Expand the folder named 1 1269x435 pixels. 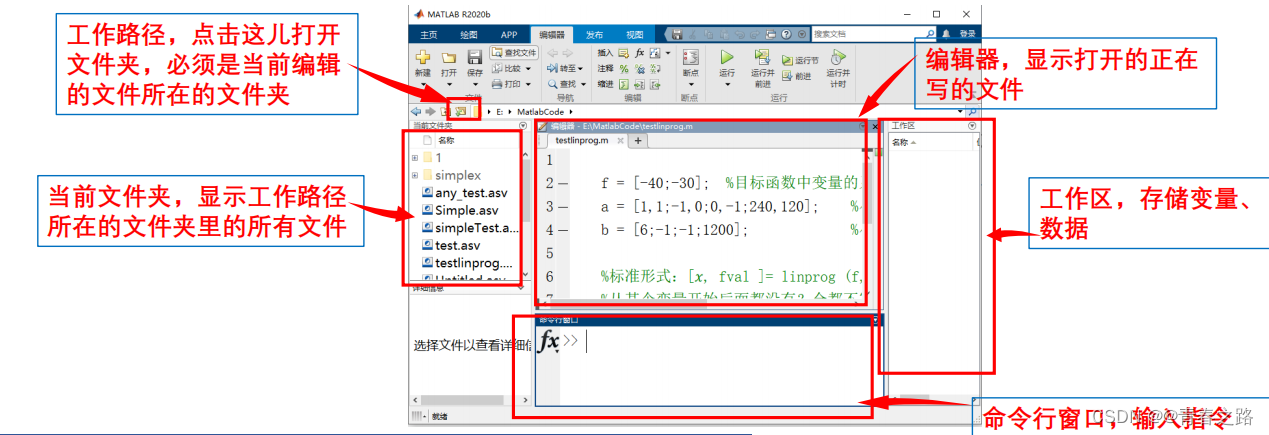coord(415,158)
